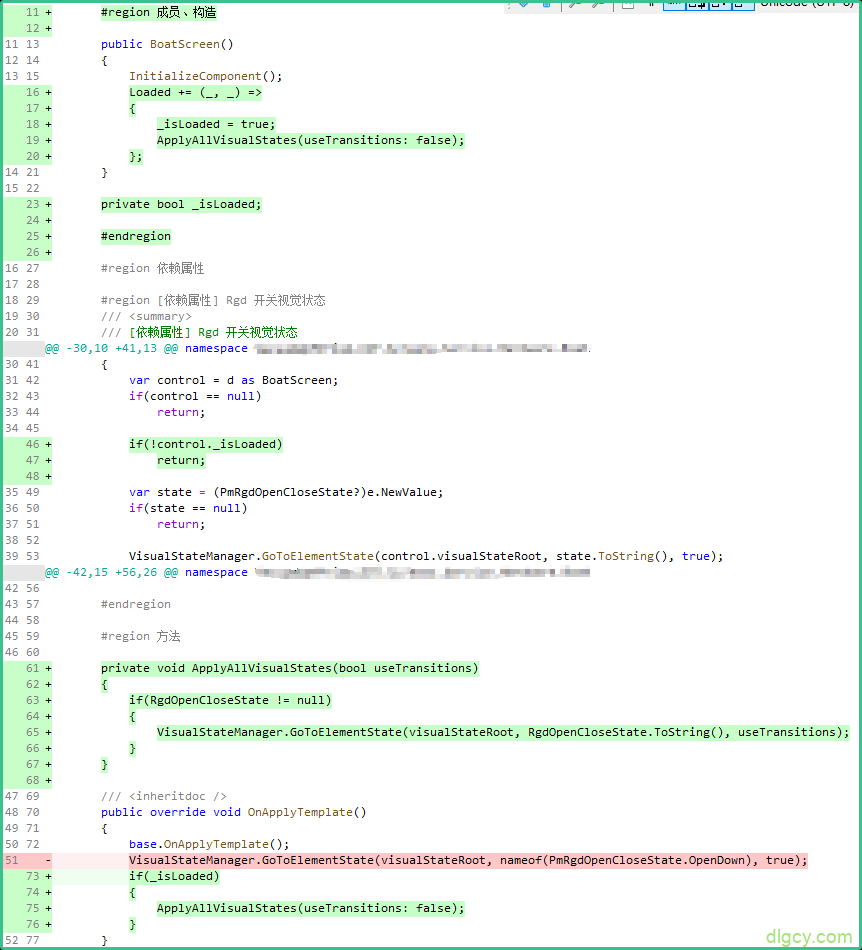Click the added 'if(_isLoaded)' line
The height and width of the screenshot is (950, 862).
click(x=174, y=876)
